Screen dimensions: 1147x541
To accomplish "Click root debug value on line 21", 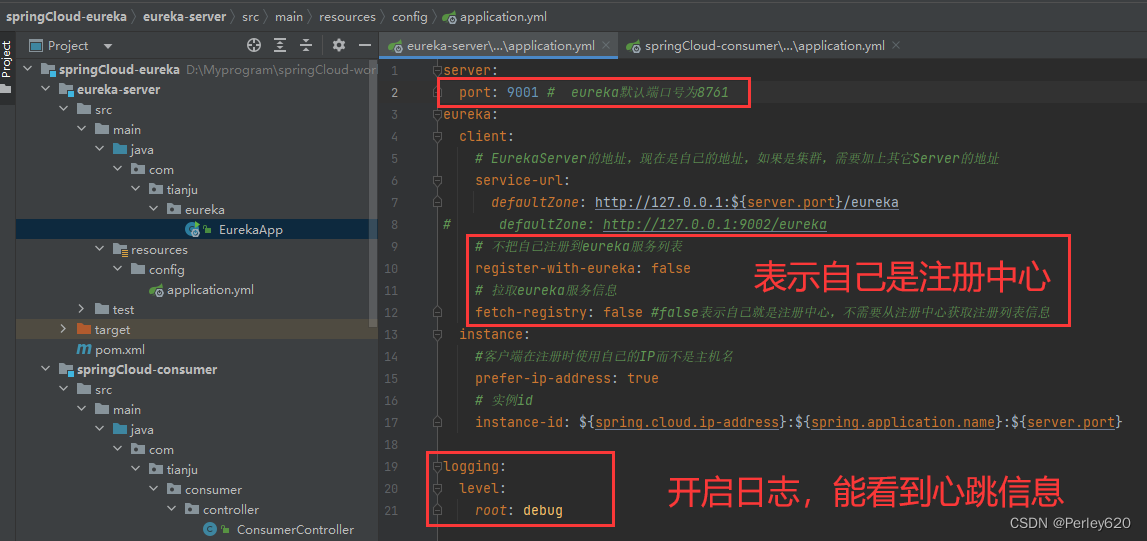I will coord(543,510).
